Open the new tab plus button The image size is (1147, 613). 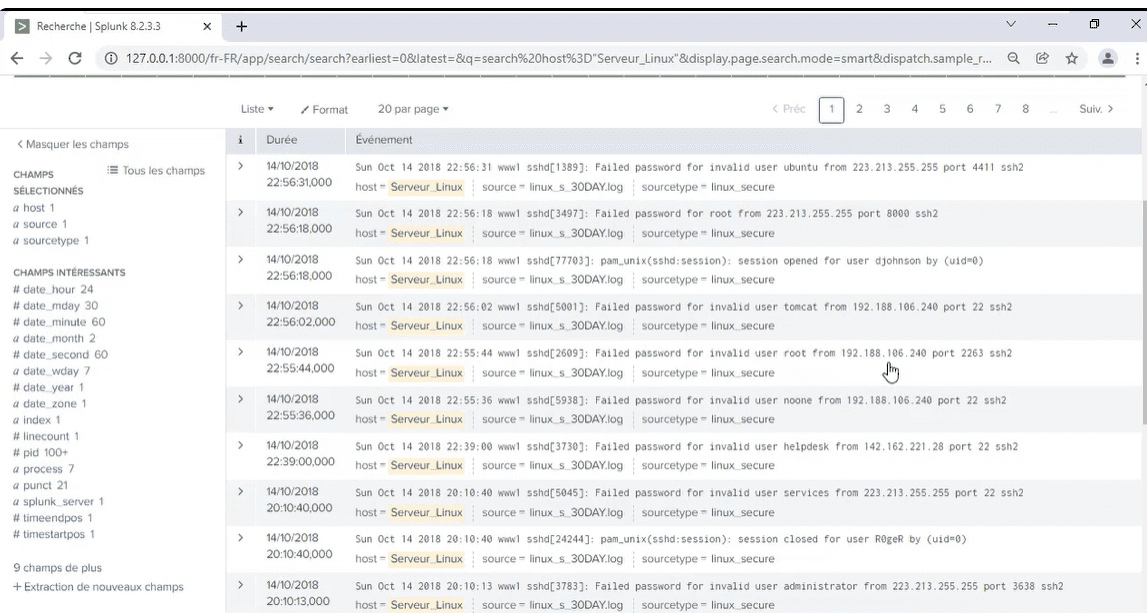(241, 26)
